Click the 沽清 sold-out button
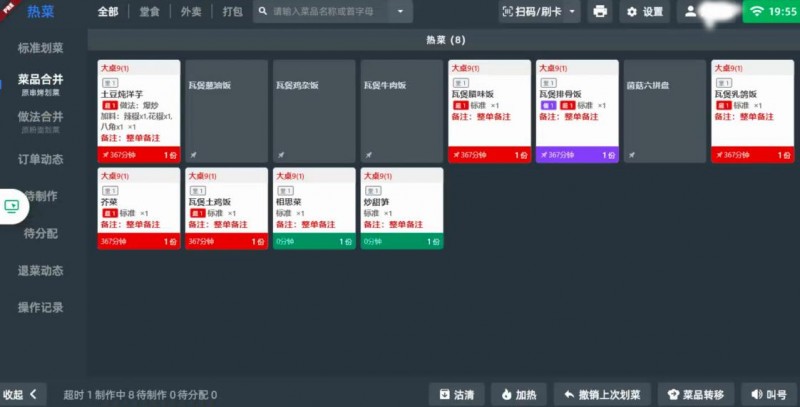Viewport: 800px width, 407px height. (x=457, y=394)
